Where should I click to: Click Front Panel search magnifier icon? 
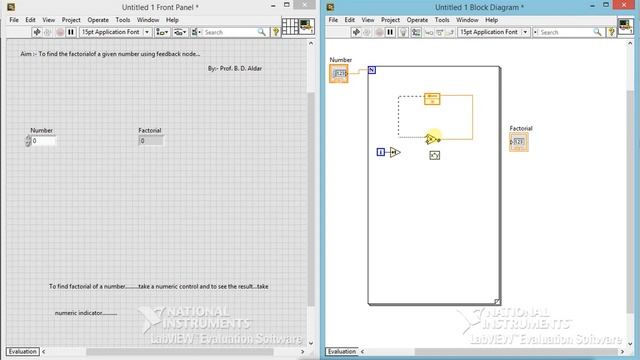[x=261, y=32]
